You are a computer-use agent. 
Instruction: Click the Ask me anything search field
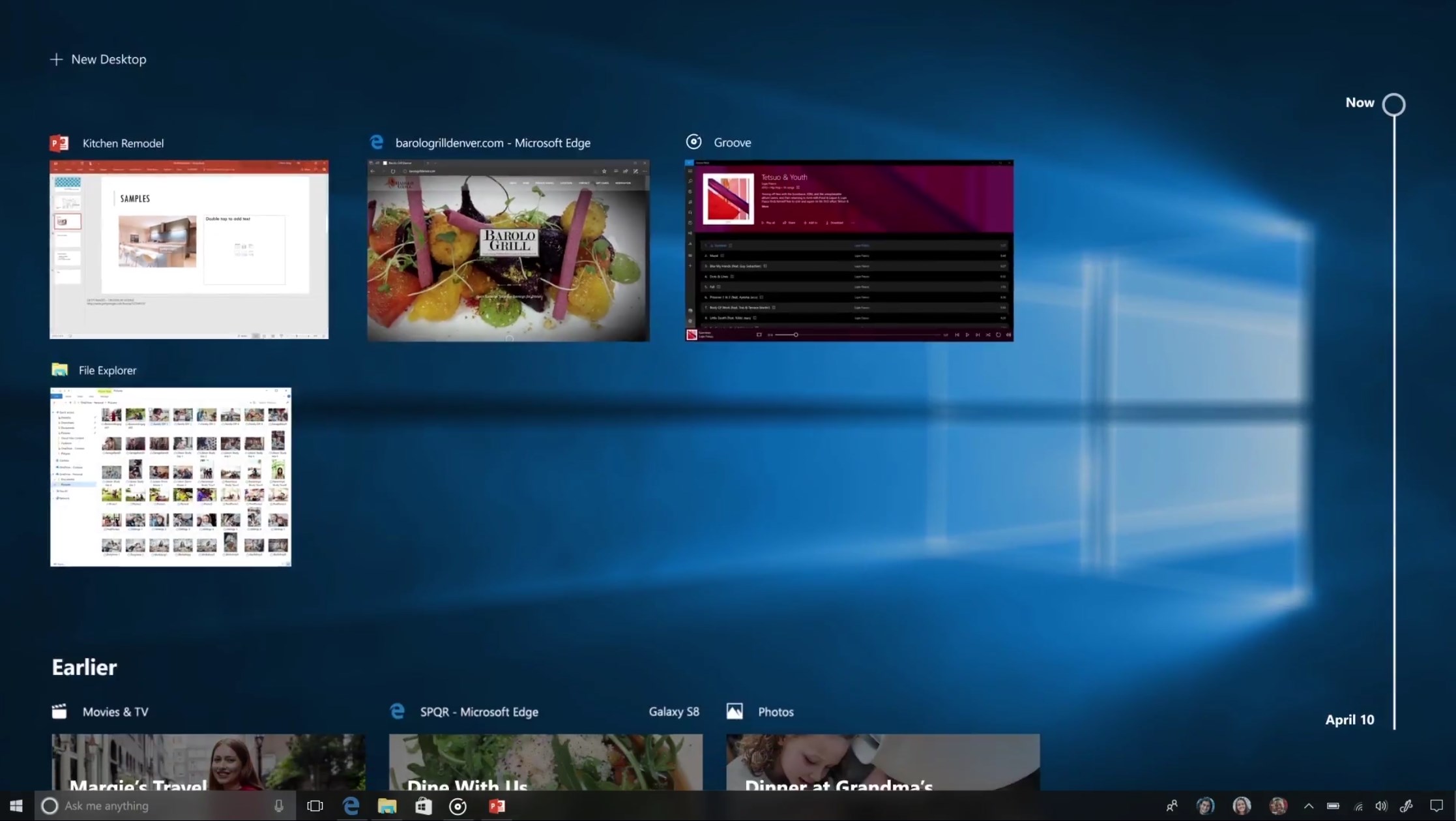click(130, 806)
